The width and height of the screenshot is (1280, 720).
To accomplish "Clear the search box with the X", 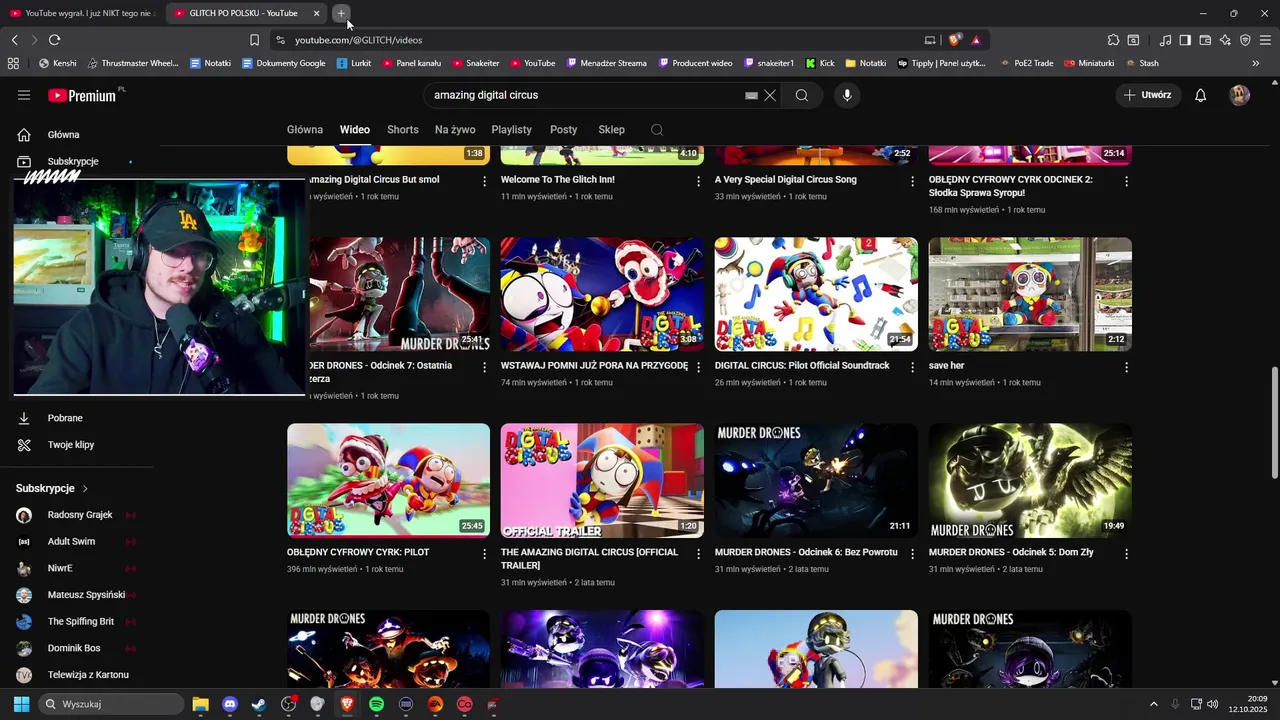I will tap(770, 95).
